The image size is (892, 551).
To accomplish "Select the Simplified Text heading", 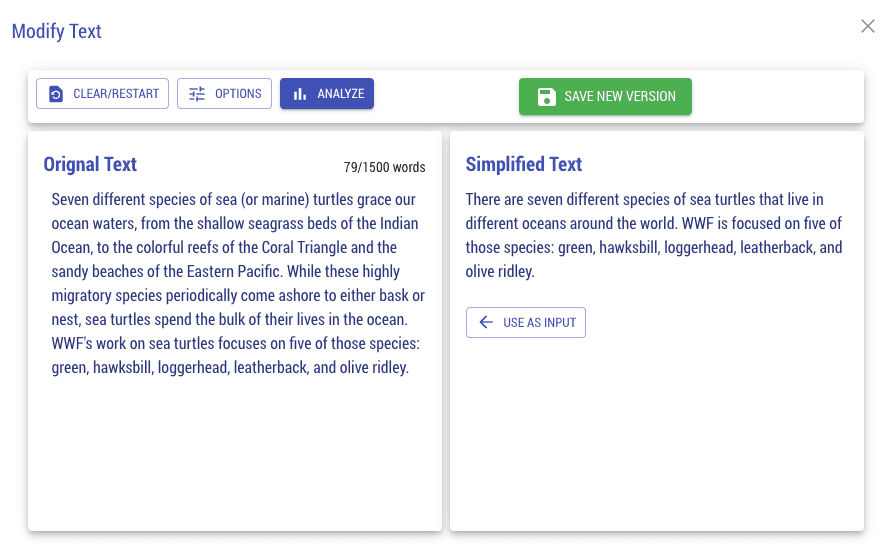I will click(x=524, y=165).
